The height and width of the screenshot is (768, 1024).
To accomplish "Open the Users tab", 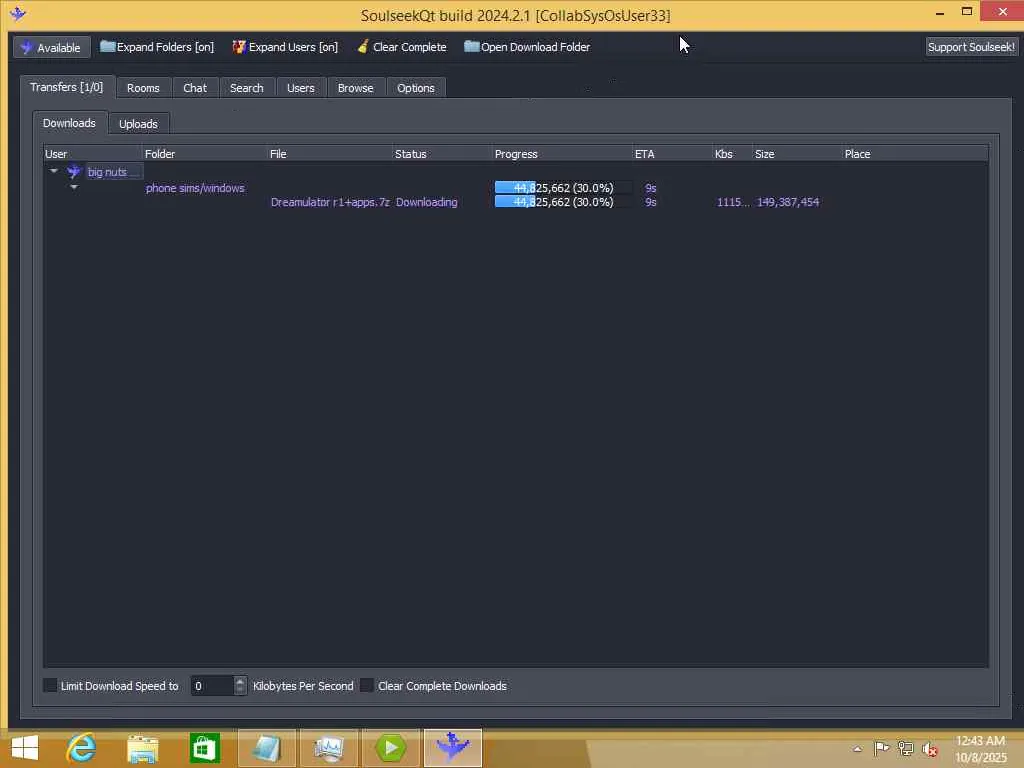I will (300, 88).
